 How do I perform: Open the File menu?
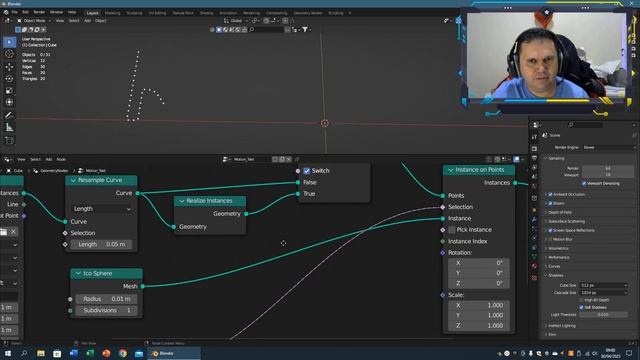click(x=15, y=12)
